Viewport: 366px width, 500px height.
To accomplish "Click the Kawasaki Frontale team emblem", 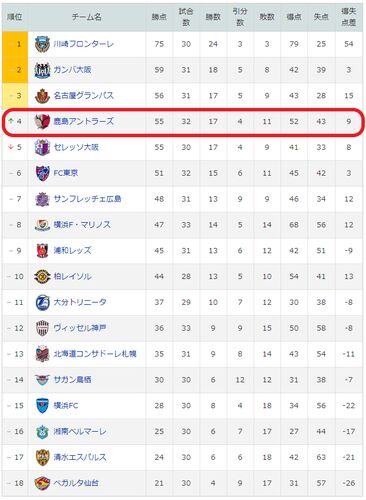I will coord(42,44).
